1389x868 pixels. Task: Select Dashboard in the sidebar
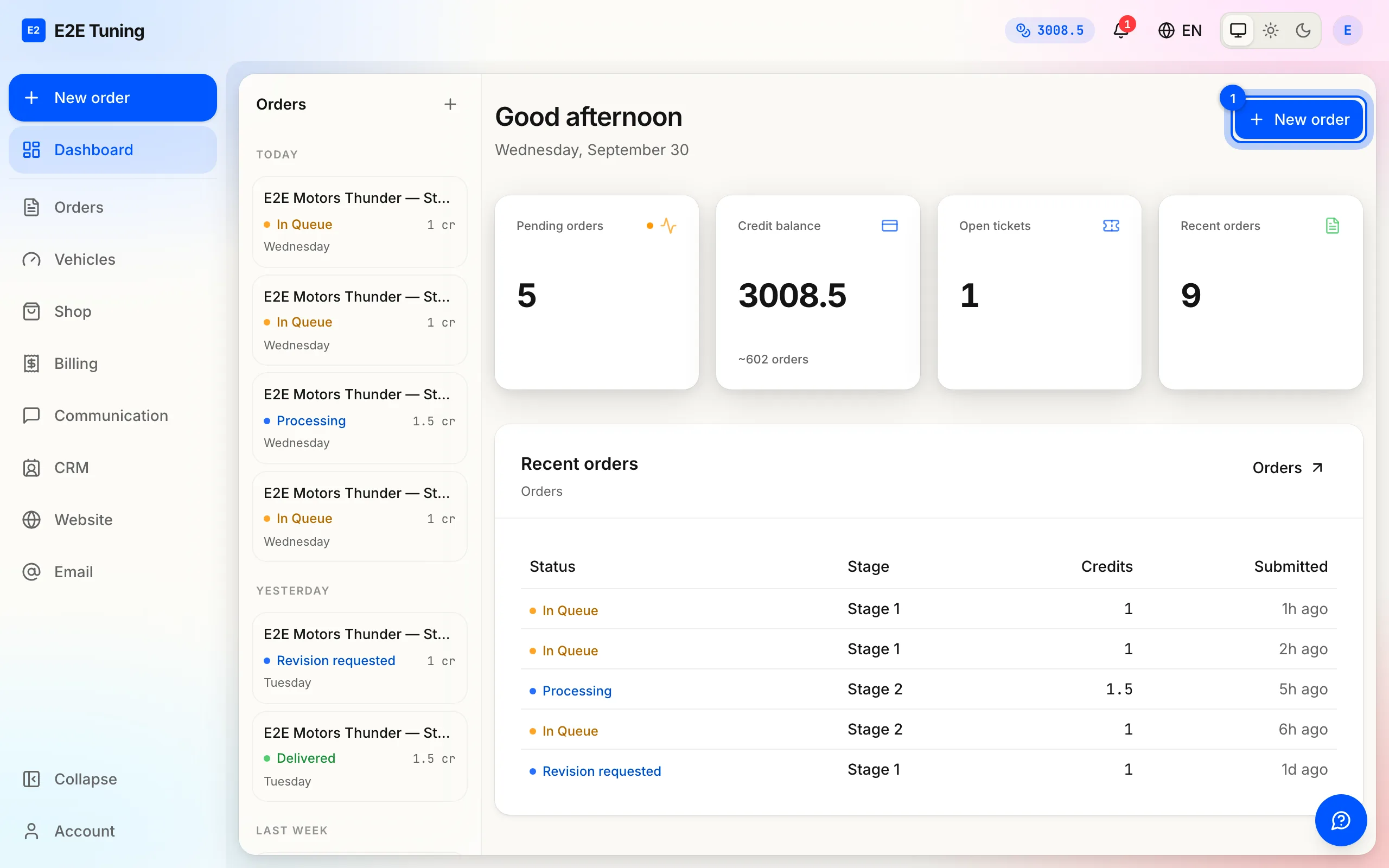pyautogui.click(x=112, y=149)
